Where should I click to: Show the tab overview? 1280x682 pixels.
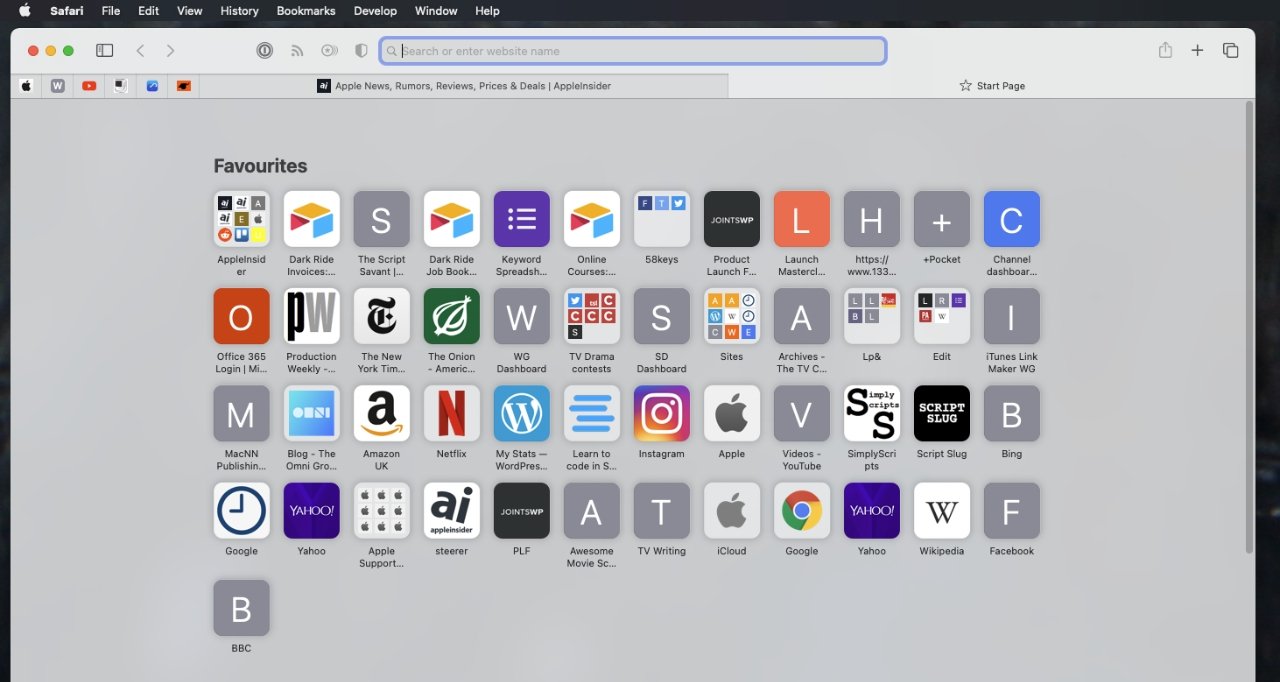(x=1231, y=50)
